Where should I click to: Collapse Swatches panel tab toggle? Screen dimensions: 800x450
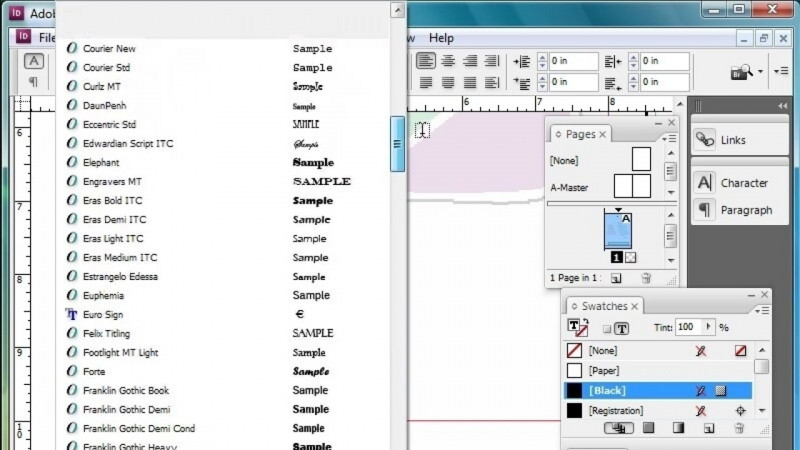click(x=574, y=306)
